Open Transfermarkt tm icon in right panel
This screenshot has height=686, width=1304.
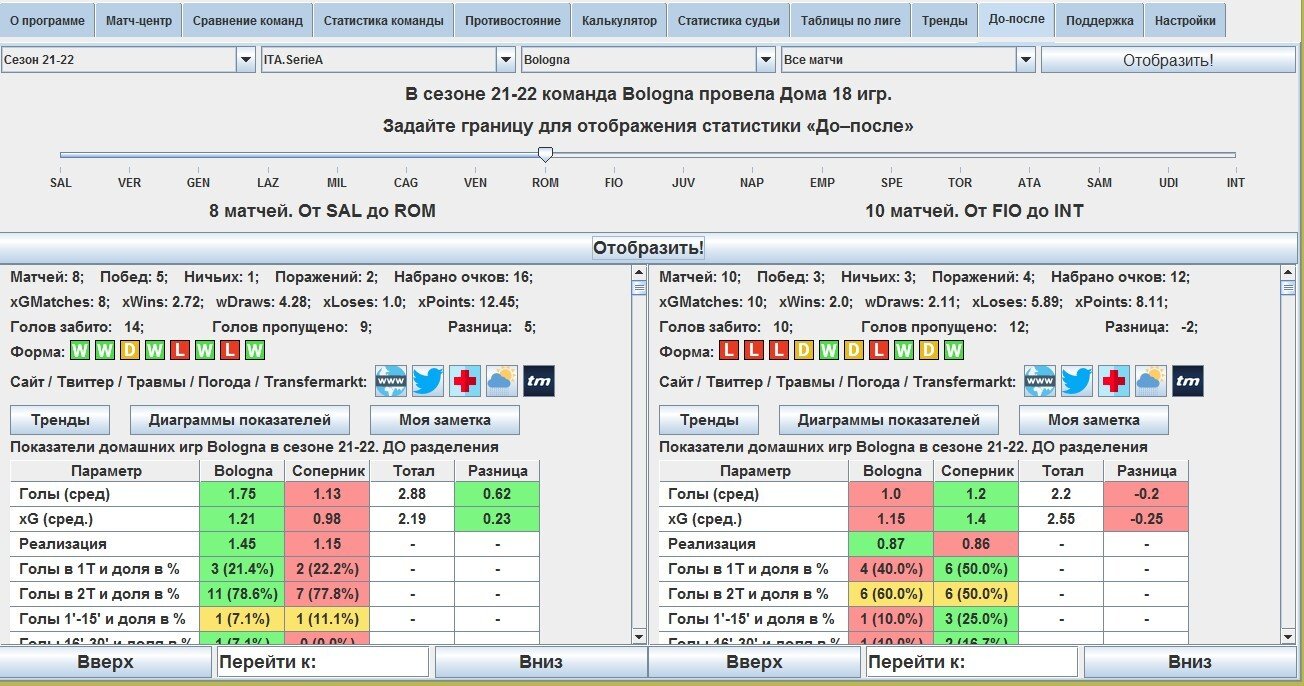(x=1188, y=381)
